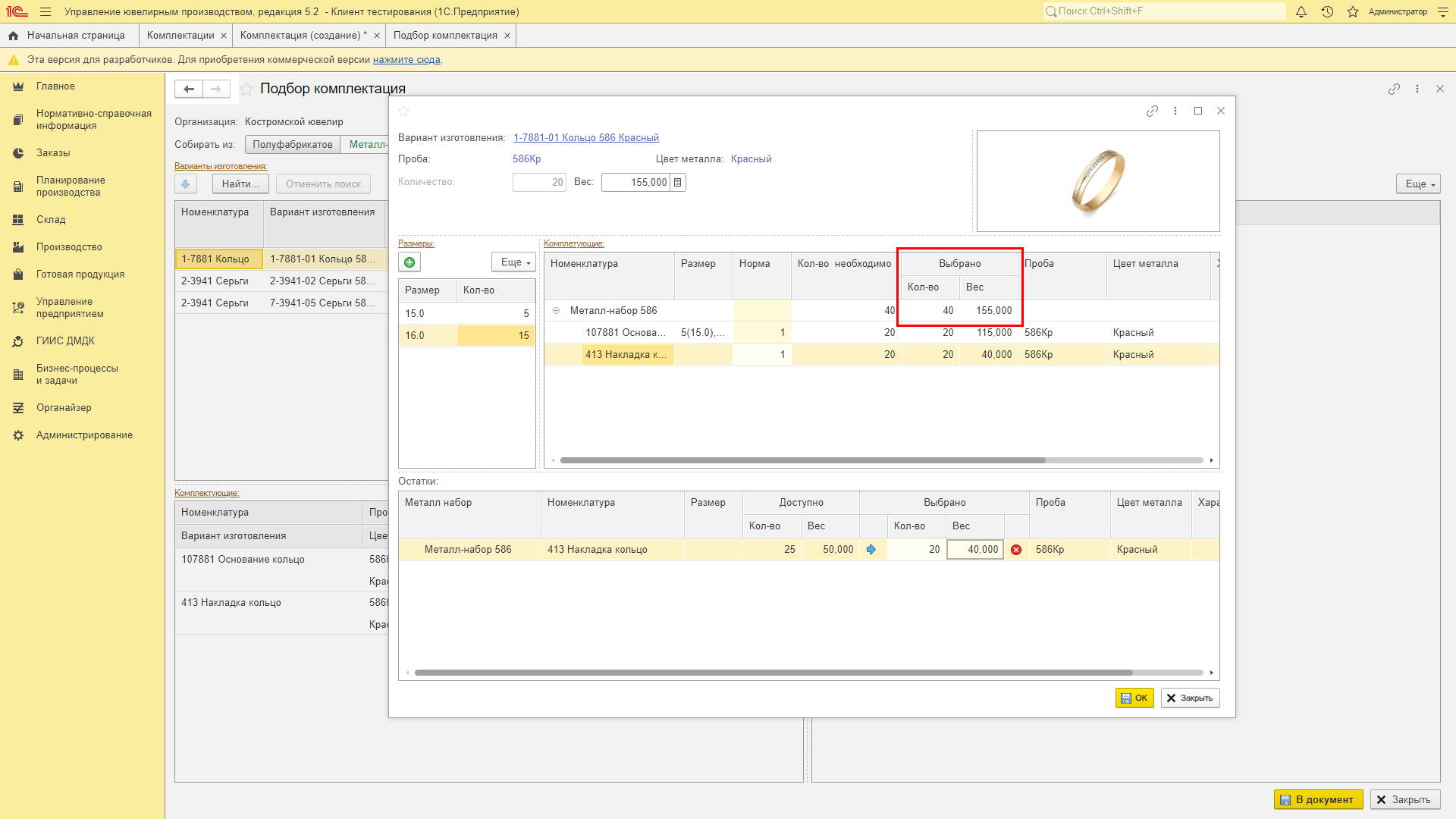
Task: Open Управление предприятием in the sidebar
Action: tap(70, 308)
